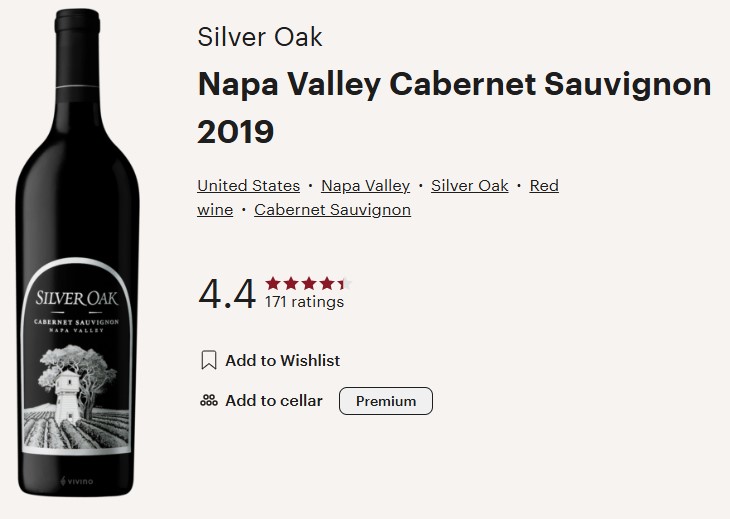Click the half-filled fifth rating star
This screenshot has height=519, width=730.
(345, 283)
